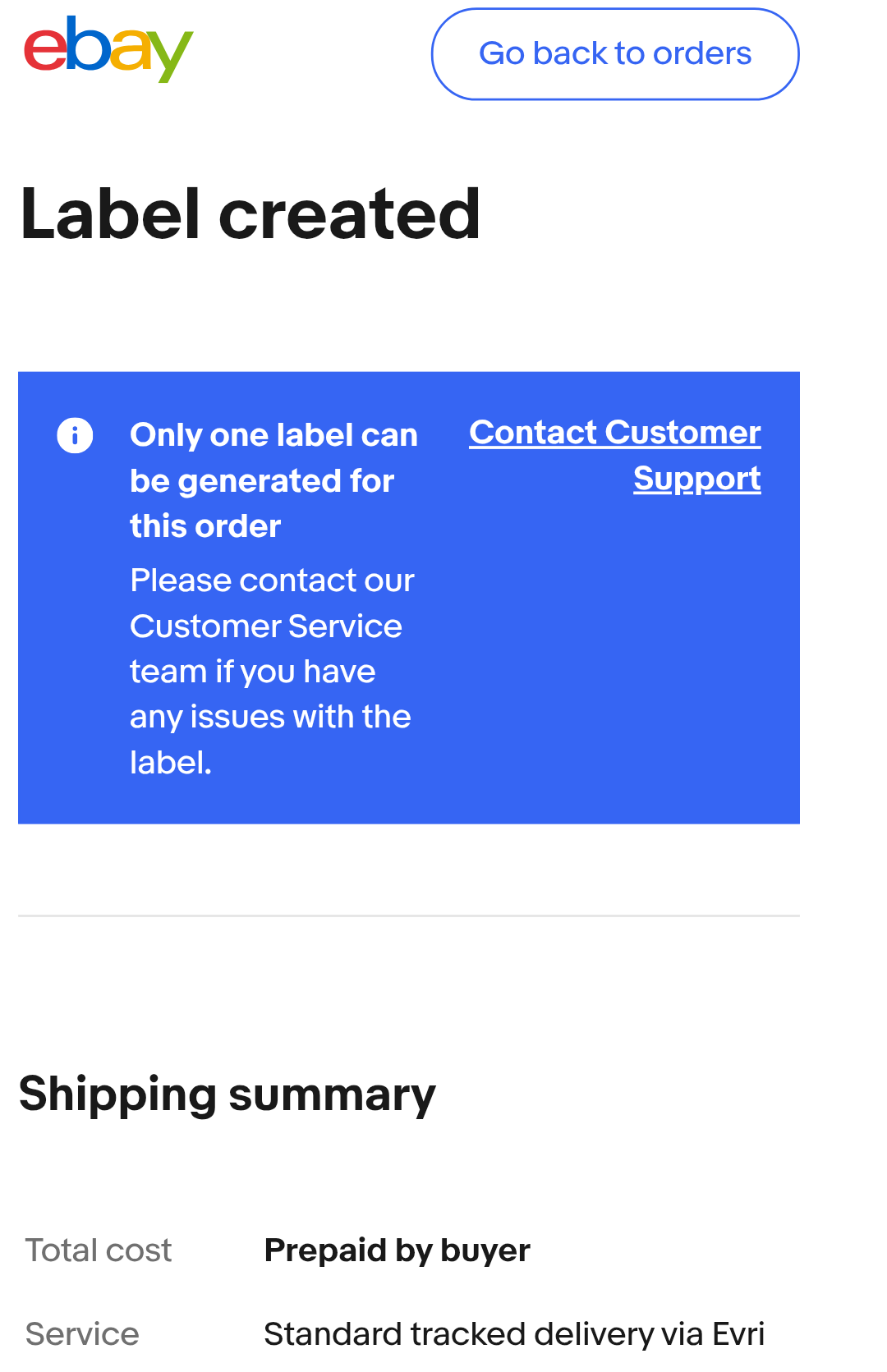Screen dimensions: 887x1372
Task: Click the word Support in the link
Action: point(697,479)
